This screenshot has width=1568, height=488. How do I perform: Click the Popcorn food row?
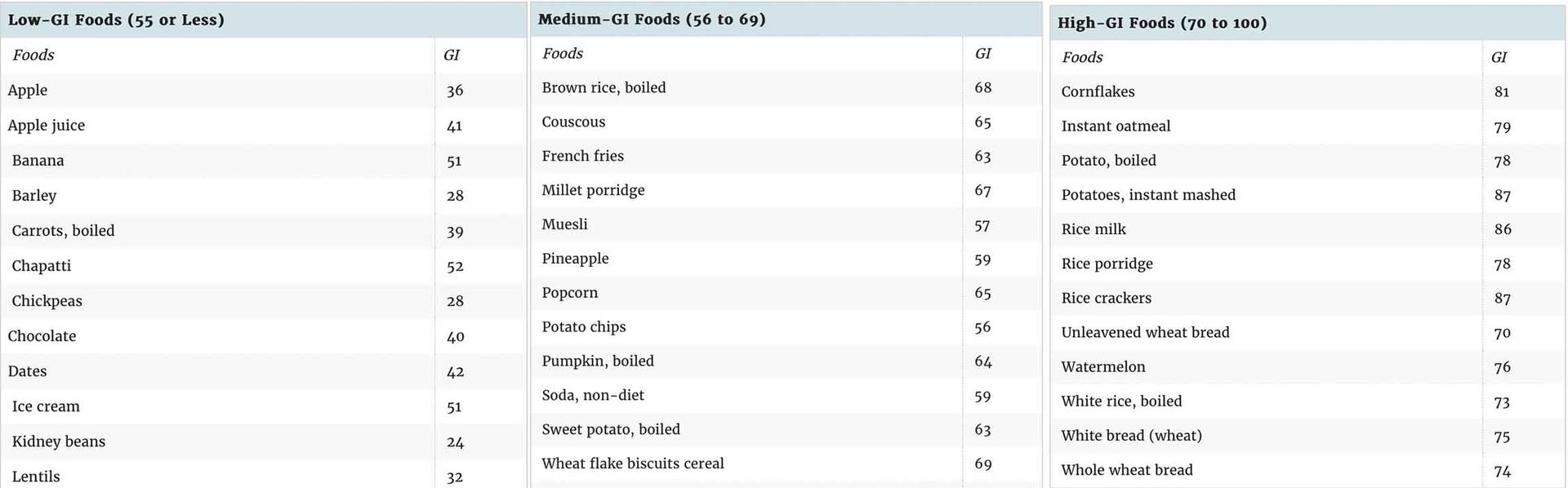click(786, 293)
